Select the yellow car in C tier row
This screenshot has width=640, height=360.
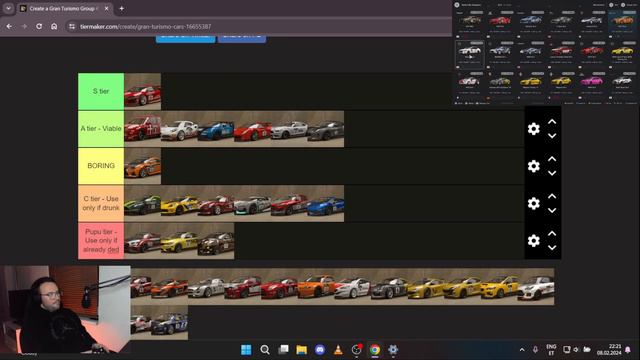(x=179, y=203)
